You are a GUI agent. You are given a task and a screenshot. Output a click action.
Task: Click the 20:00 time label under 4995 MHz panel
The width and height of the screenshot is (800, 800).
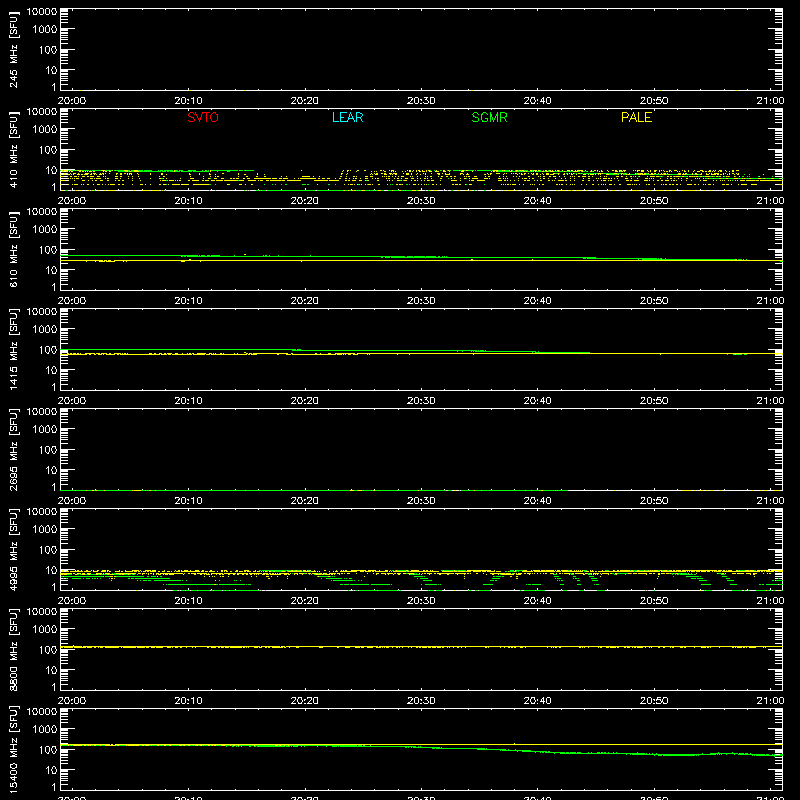point(72,601)
